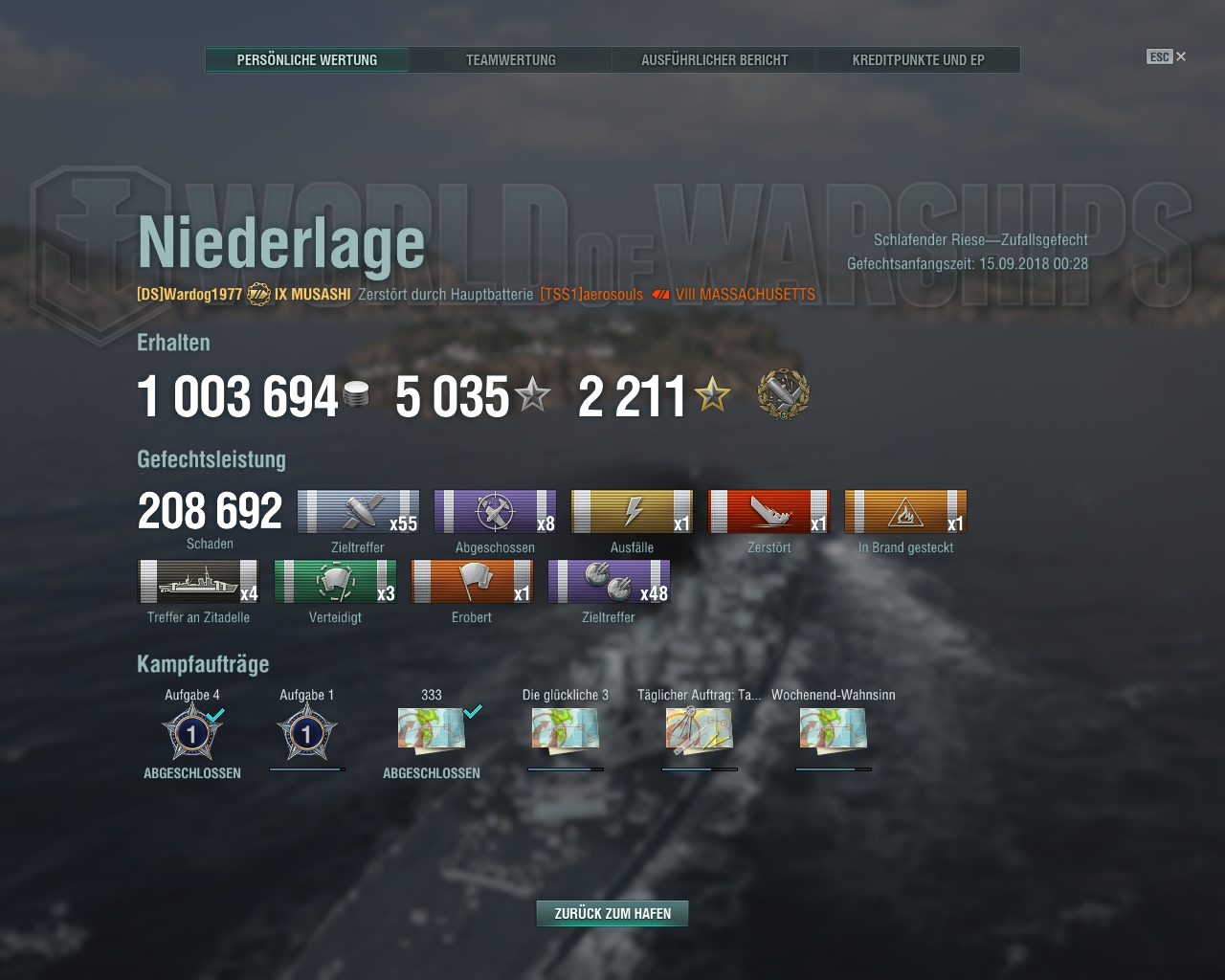The height and width of the screenshot is (980, 1225).
Task: Click the Wochenend-Wahnsinn mission progress bar
Action: coord(834,768)
